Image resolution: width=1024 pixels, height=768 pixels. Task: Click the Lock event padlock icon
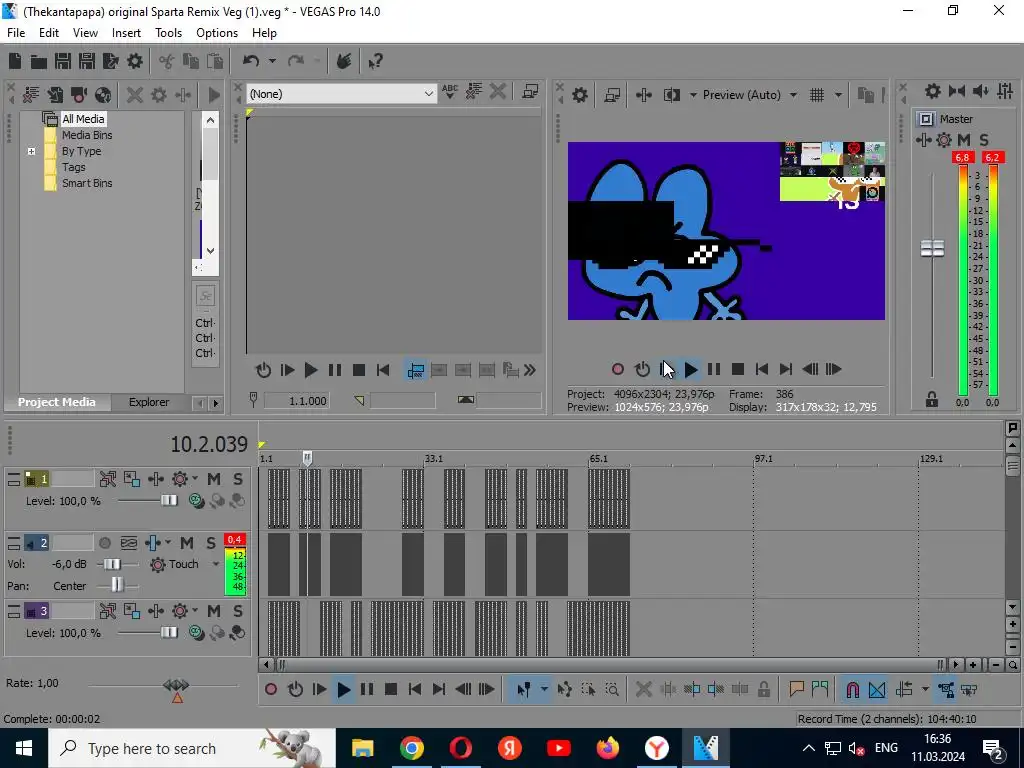[x=763, y=690]
